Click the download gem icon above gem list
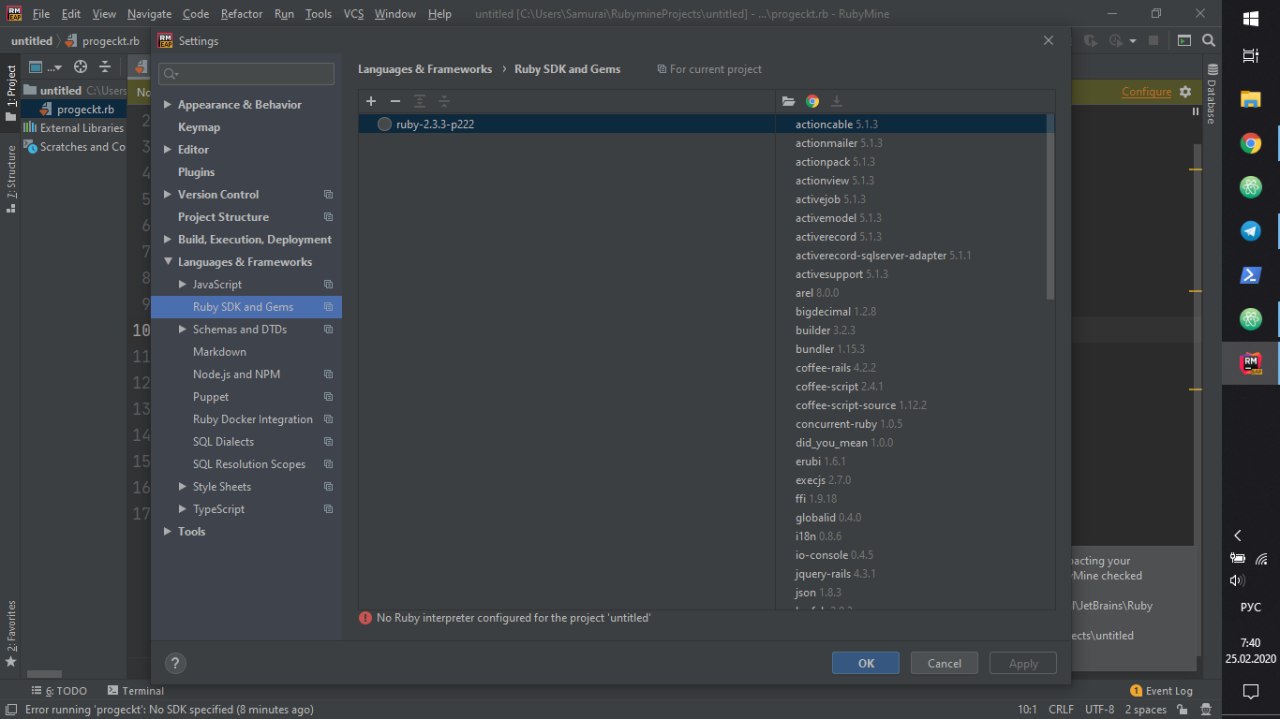Screen dimensions: 1280x719 837,101
